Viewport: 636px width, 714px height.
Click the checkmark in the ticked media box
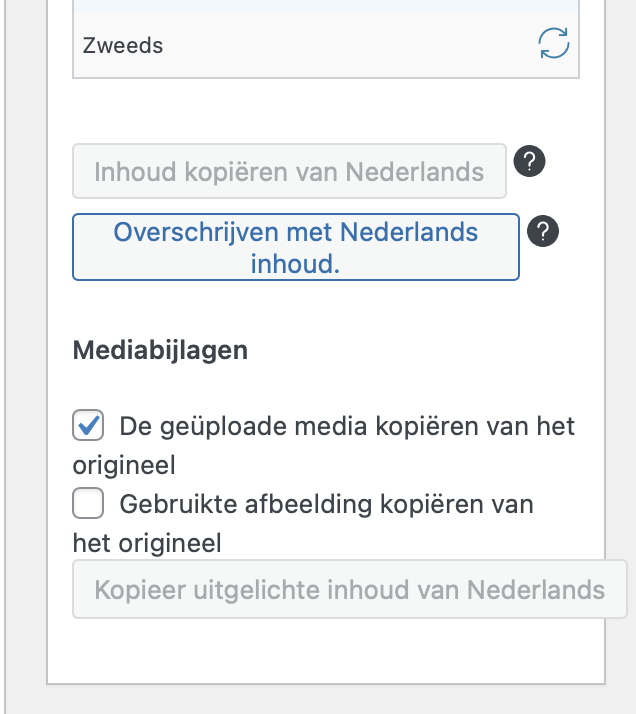coord(89,425)
